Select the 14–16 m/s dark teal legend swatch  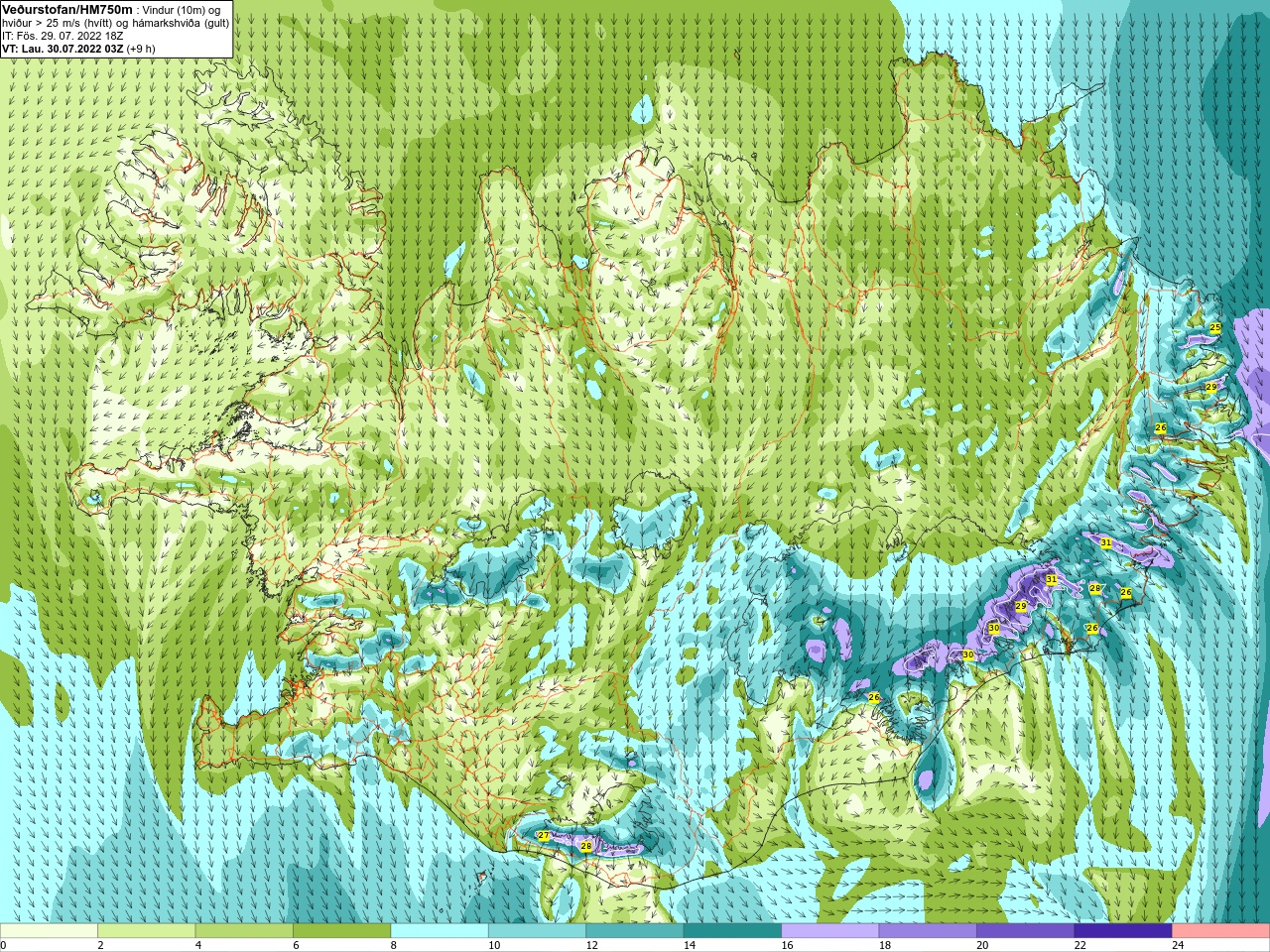coord(733,931)
